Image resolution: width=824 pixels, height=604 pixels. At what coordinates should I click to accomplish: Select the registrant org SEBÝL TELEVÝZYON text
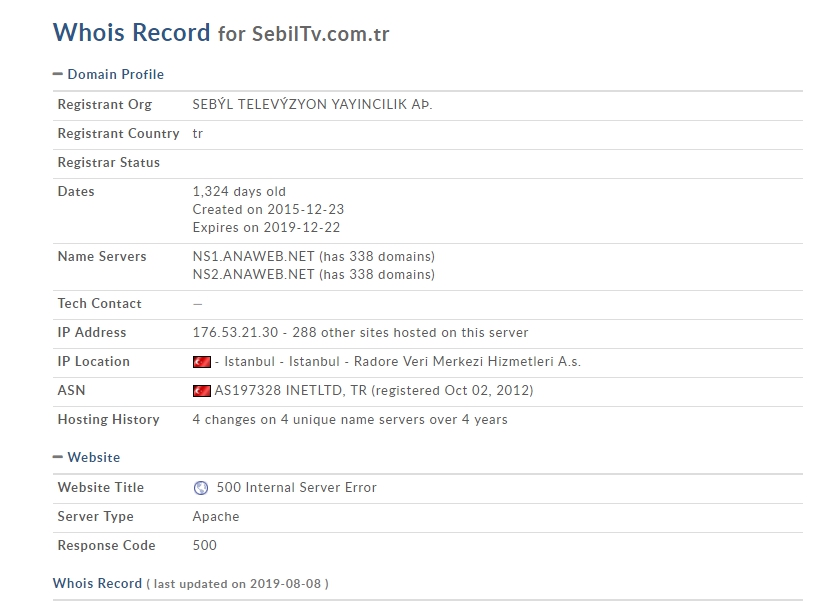pos(312,104)
